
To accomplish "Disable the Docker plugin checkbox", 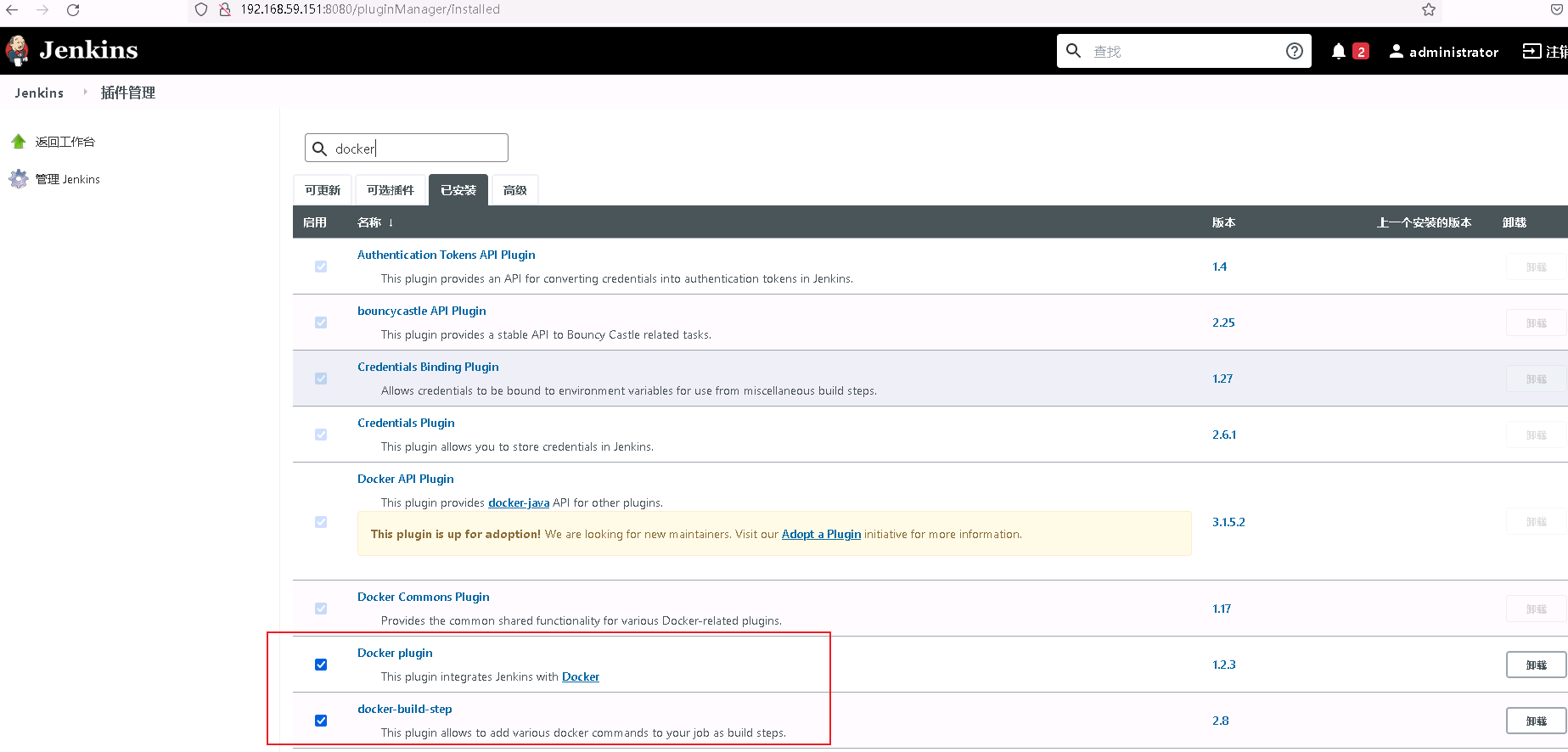I will click(x=321, y=665).
